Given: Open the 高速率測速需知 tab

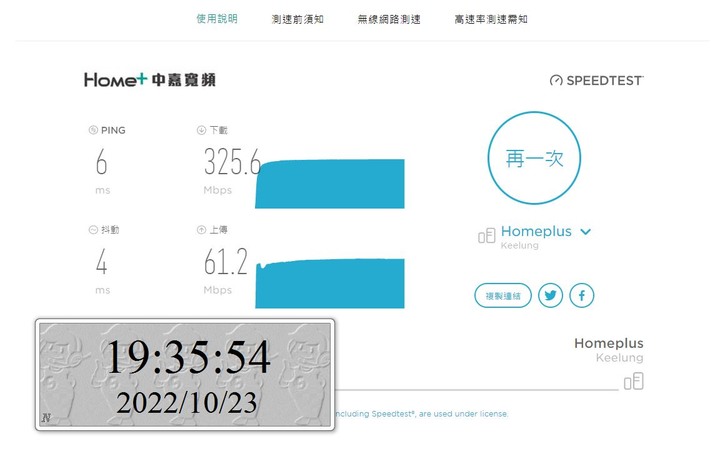Looking at the screenshot, I should 491,19.
